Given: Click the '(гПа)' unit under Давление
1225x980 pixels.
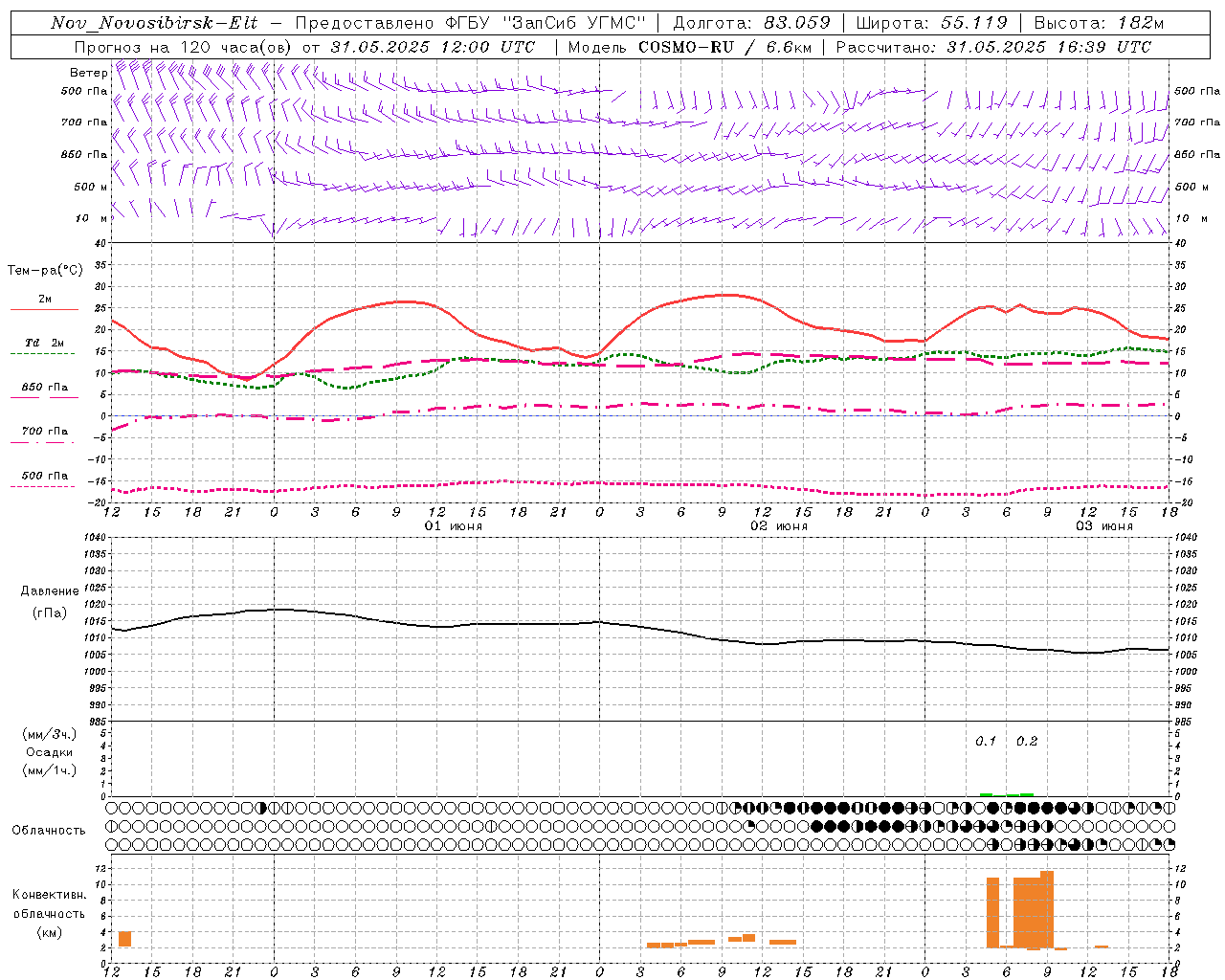Looking at the screenshot, I should (x=50, y=613).
